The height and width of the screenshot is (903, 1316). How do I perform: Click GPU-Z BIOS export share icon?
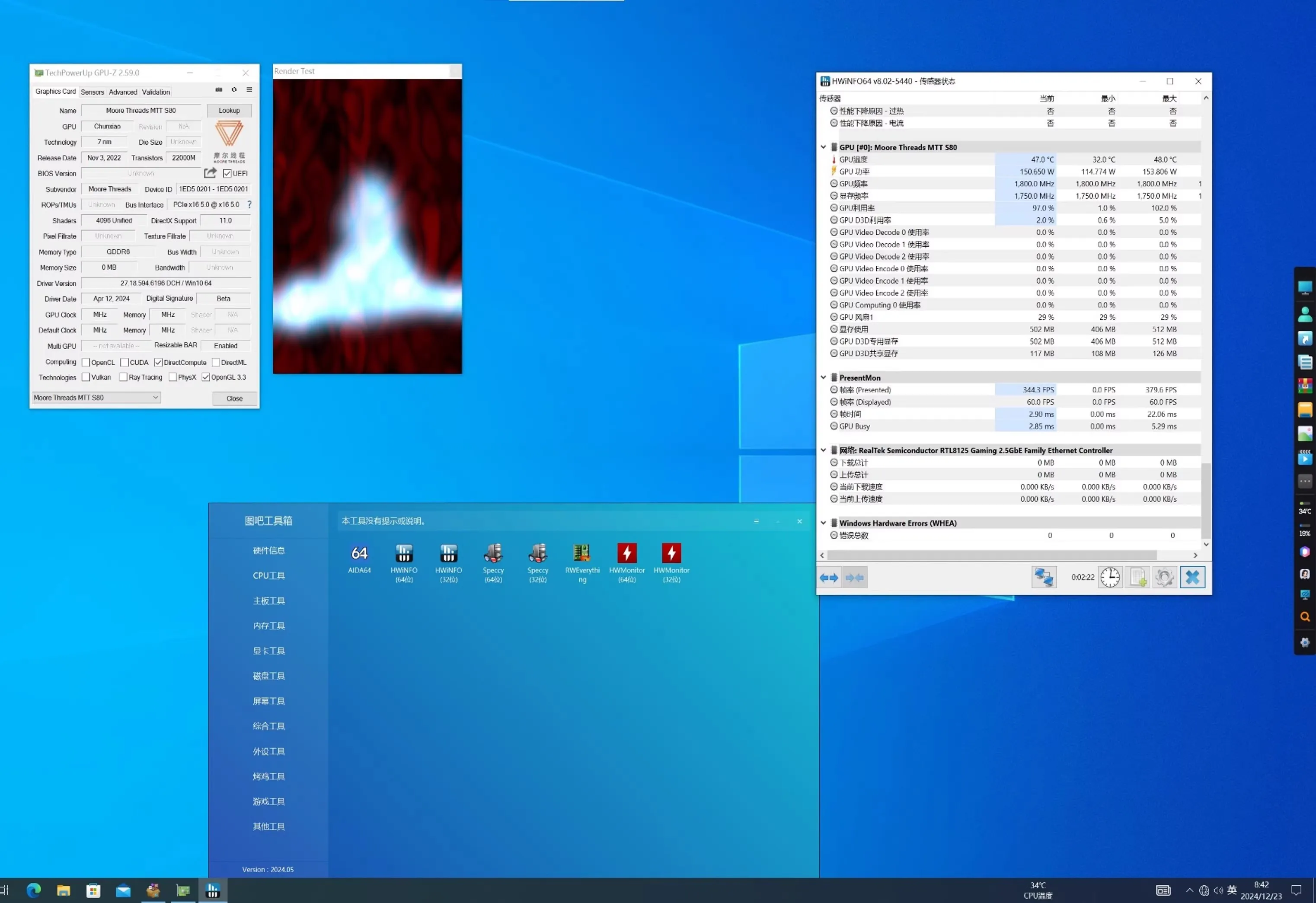pyautogui.click(x=210, y=173)
